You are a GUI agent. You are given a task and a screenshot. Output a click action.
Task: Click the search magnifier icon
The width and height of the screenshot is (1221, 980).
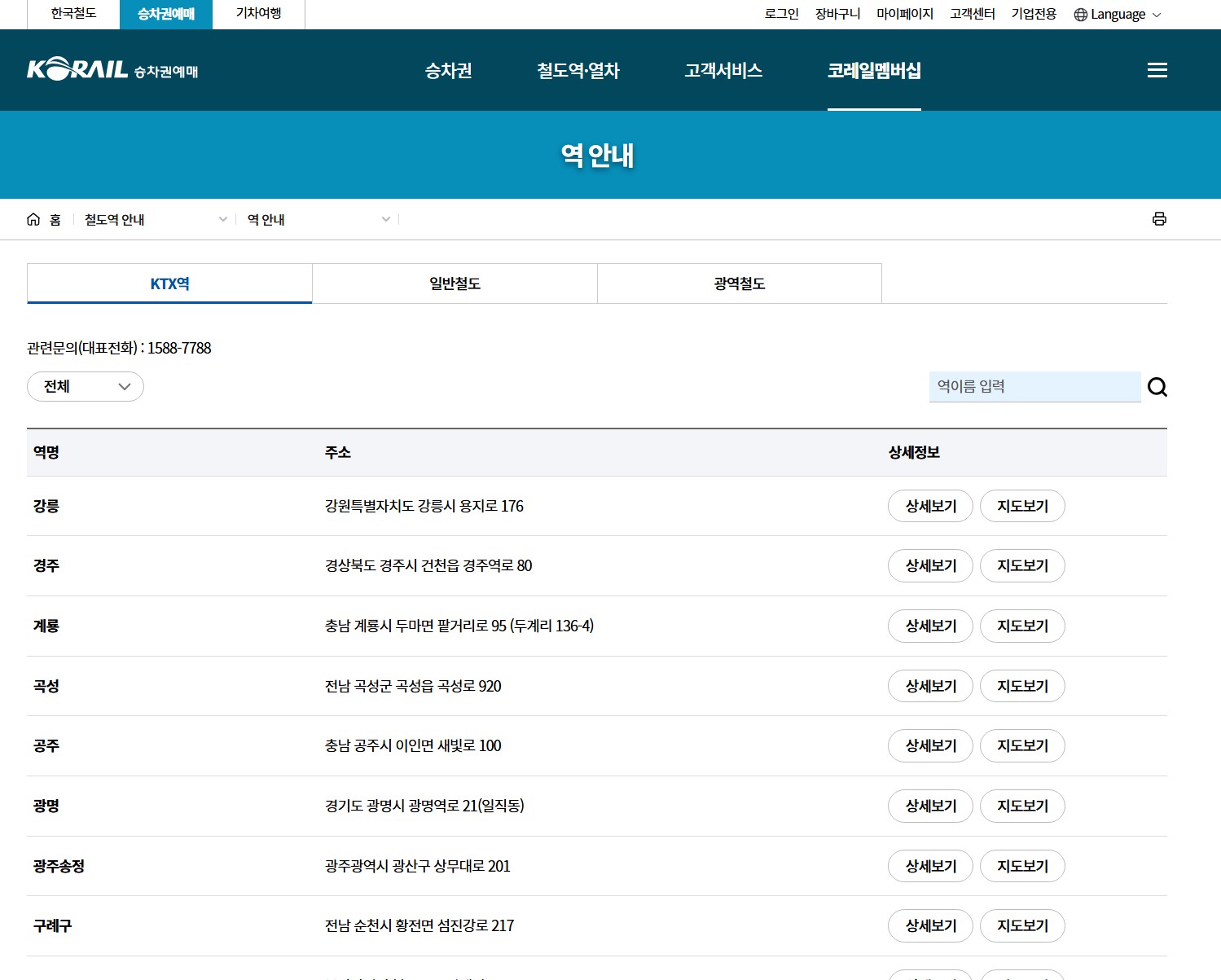tap(1157, 387)
